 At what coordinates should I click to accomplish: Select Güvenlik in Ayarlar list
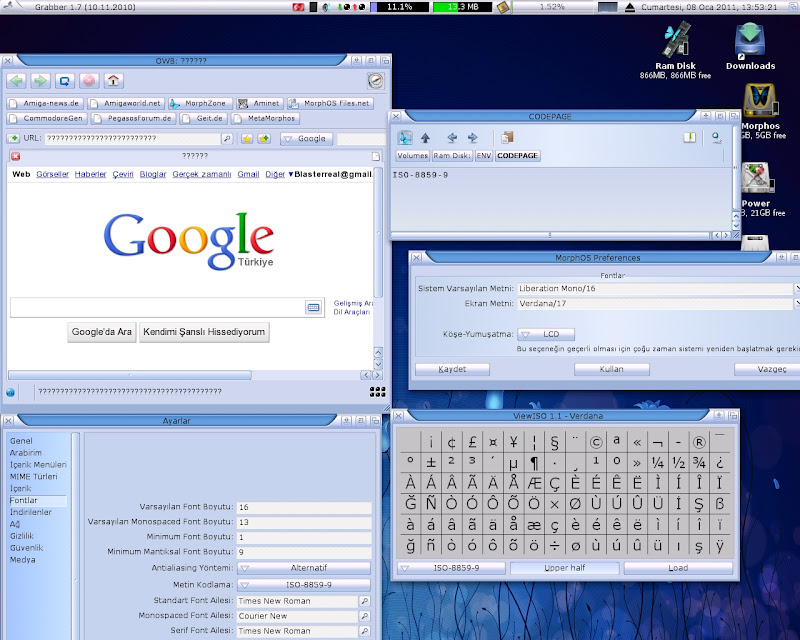click(x=27, y=548)
